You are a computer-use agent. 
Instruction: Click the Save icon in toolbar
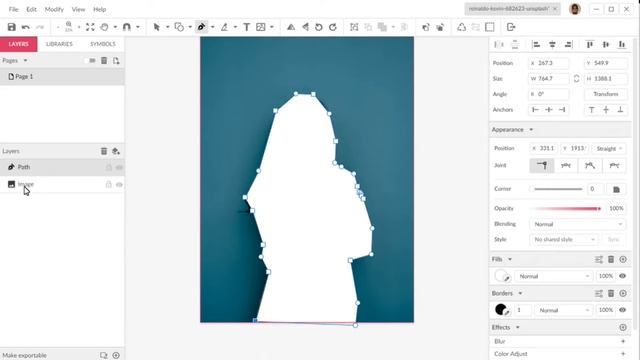pyautogui.click(x=11, y=27)
